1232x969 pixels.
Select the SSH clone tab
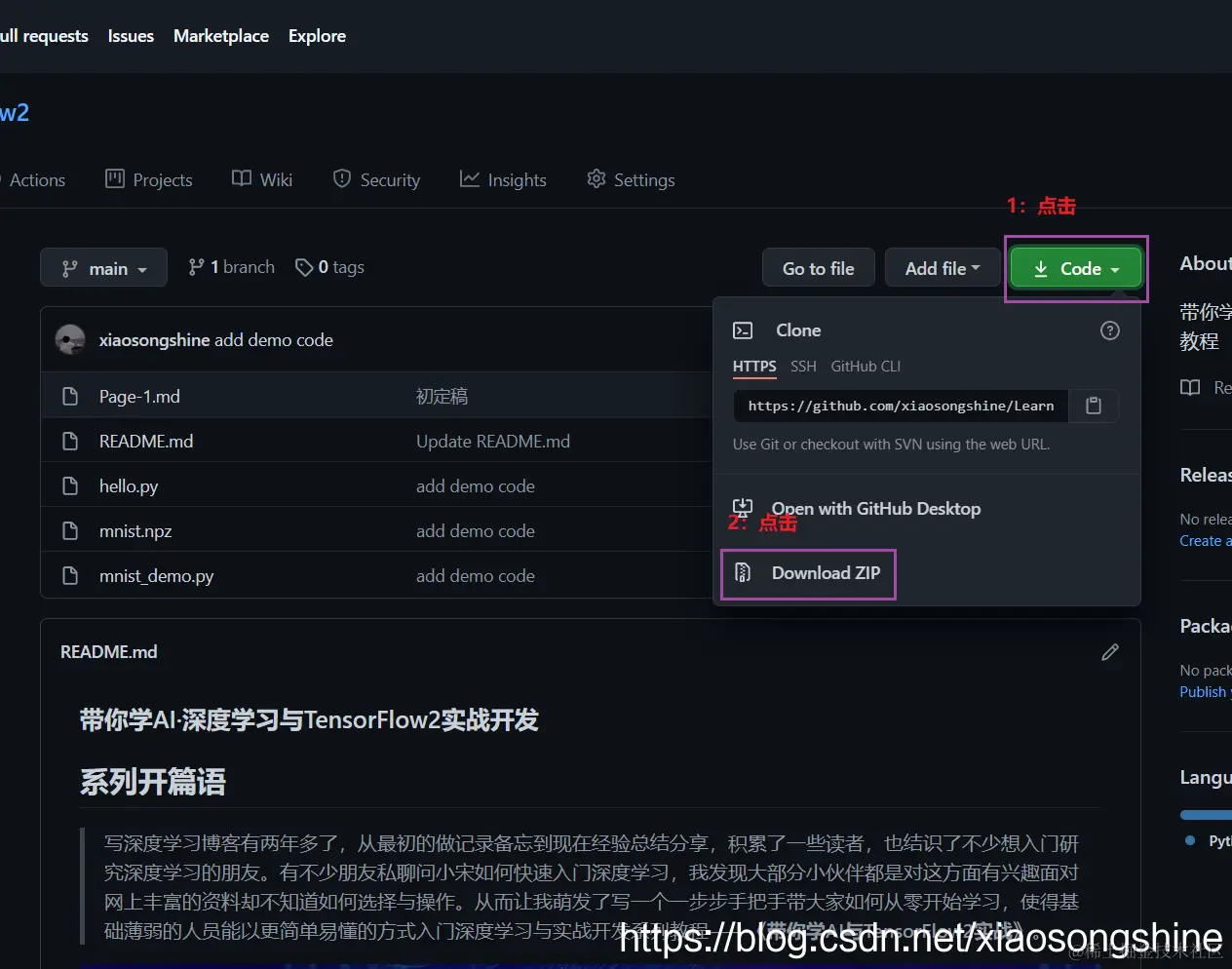pyautogui.click(x=803, y=367)
